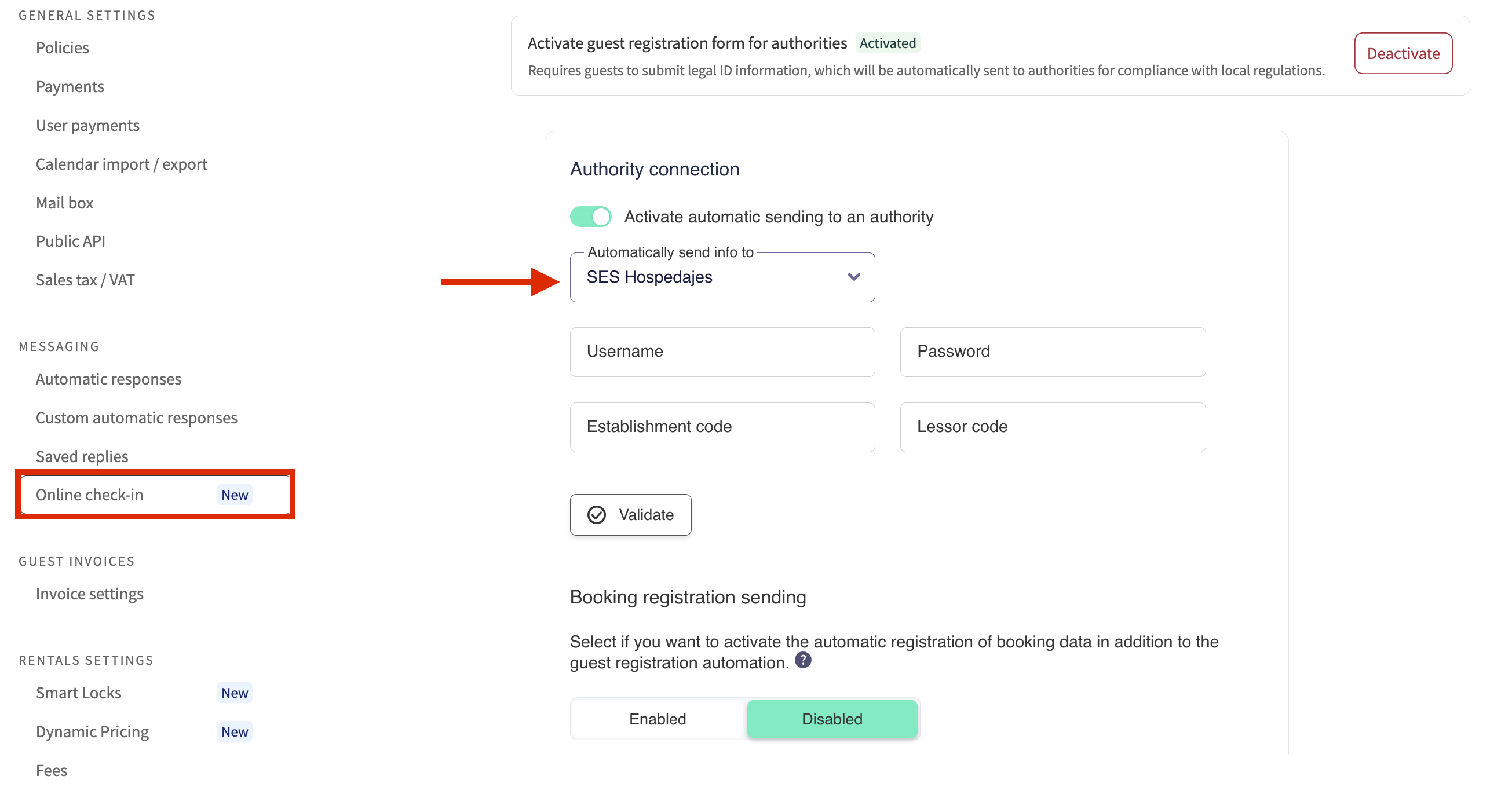Viewport: 1512px width, 798px height.
Task: Select Disabled for booking registration sending
Action: coord(831,719)
